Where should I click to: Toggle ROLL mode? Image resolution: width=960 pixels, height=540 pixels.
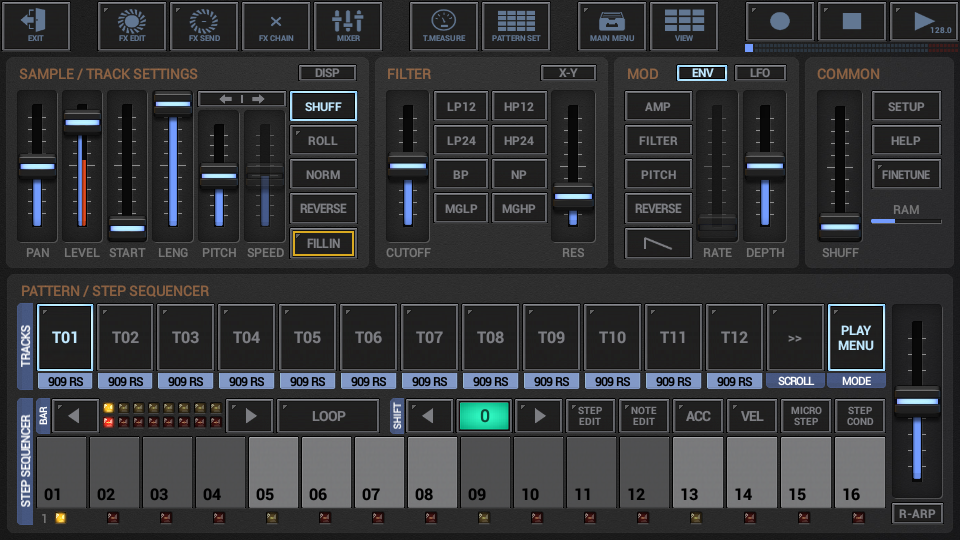coord(323,141)
